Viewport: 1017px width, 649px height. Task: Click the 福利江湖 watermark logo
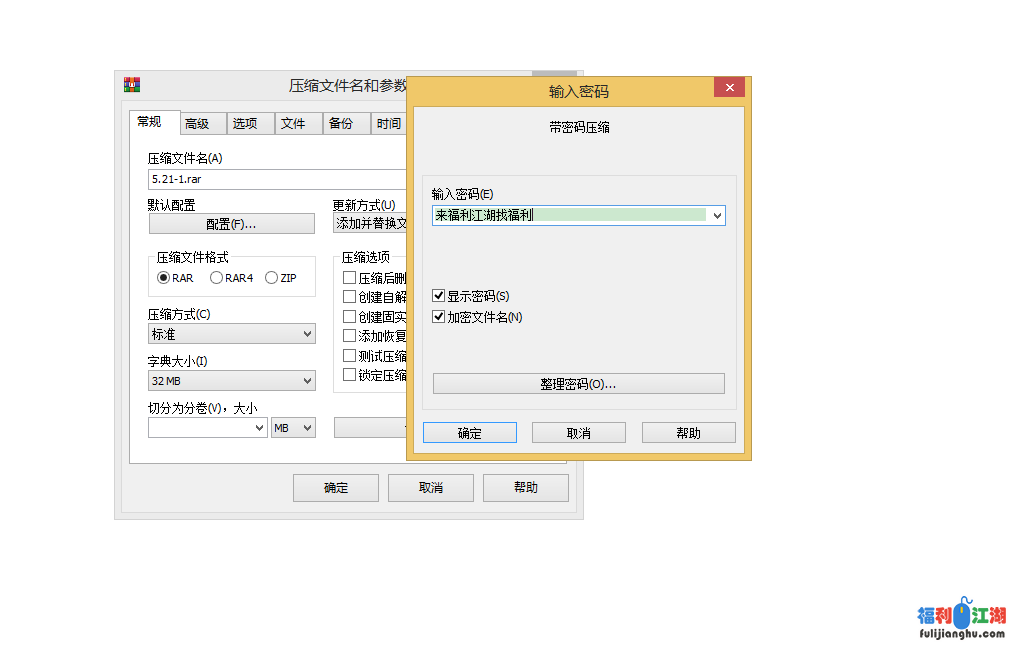click(961, 619)
